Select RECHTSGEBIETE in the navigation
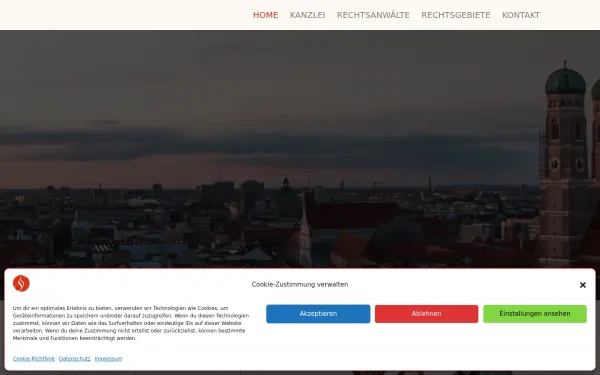600x375 pixels. pyautogui.click(x=456, y=15)
